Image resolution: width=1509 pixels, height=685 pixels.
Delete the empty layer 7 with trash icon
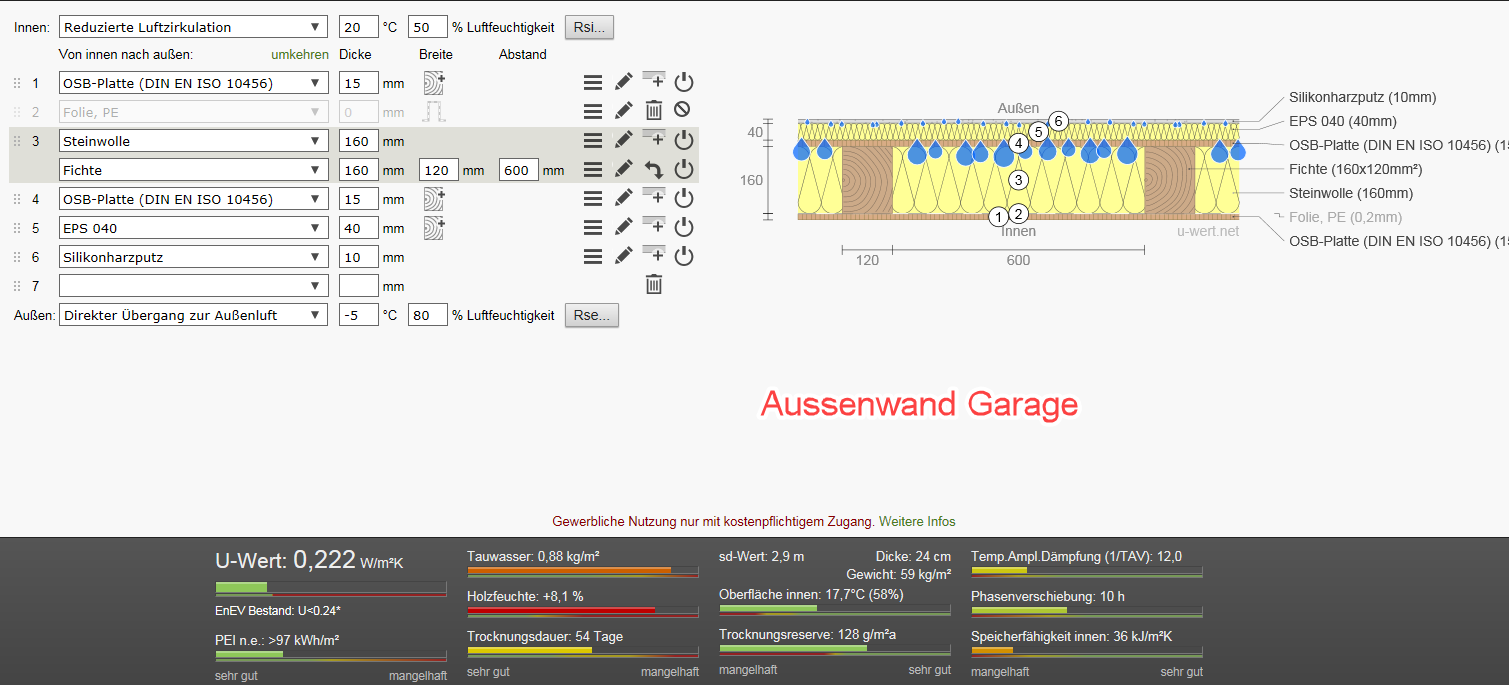(653, 286)
